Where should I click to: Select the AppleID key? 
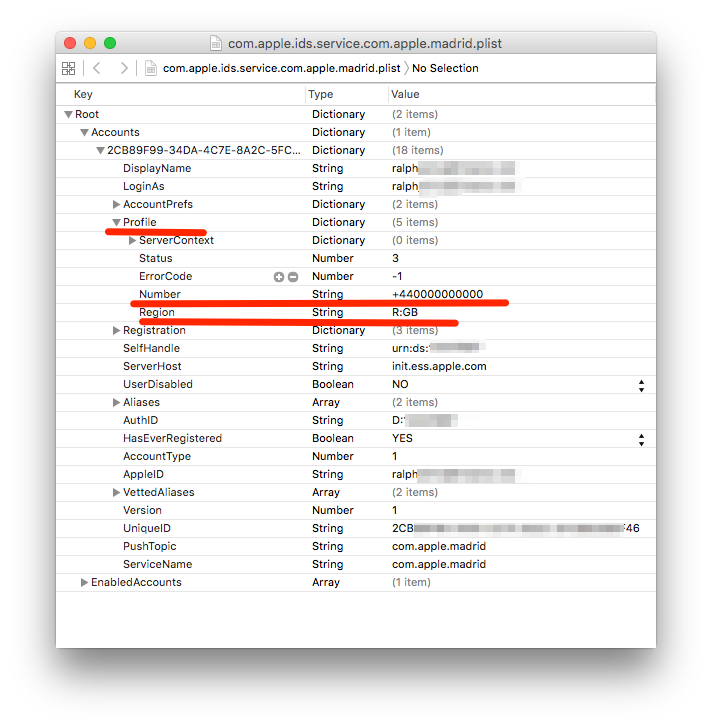[143, 474]
